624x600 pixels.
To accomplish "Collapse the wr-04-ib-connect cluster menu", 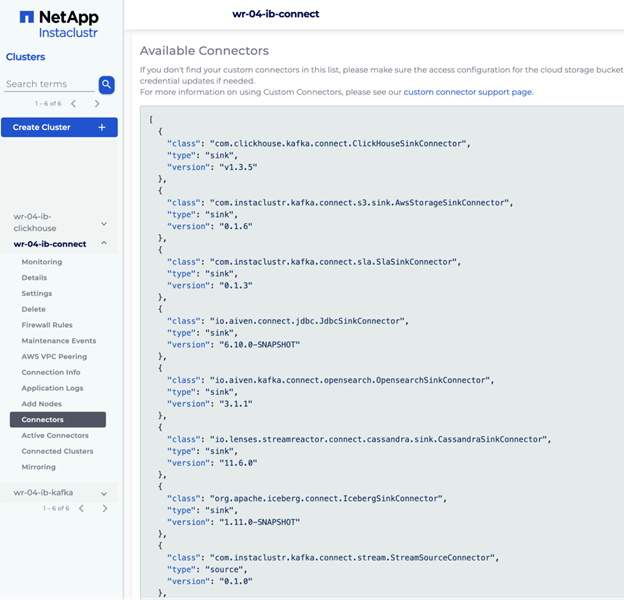I will (x=104, y=243).
